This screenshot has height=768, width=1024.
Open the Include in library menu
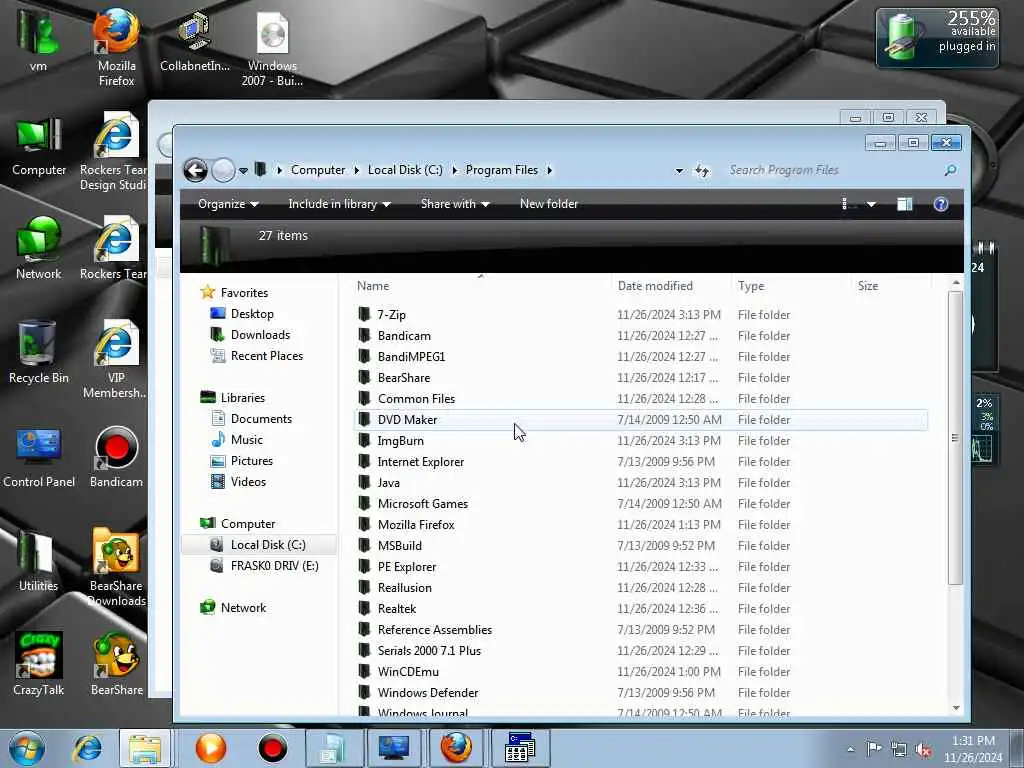[x=340, y=204]
